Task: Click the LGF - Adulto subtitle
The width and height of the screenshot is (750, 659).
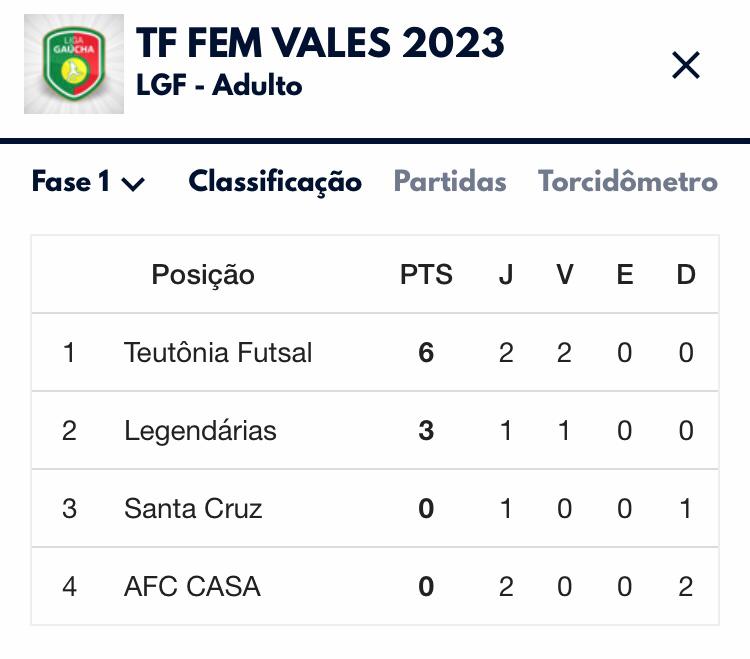Action: pyautogui.click(x=219, y=86)
